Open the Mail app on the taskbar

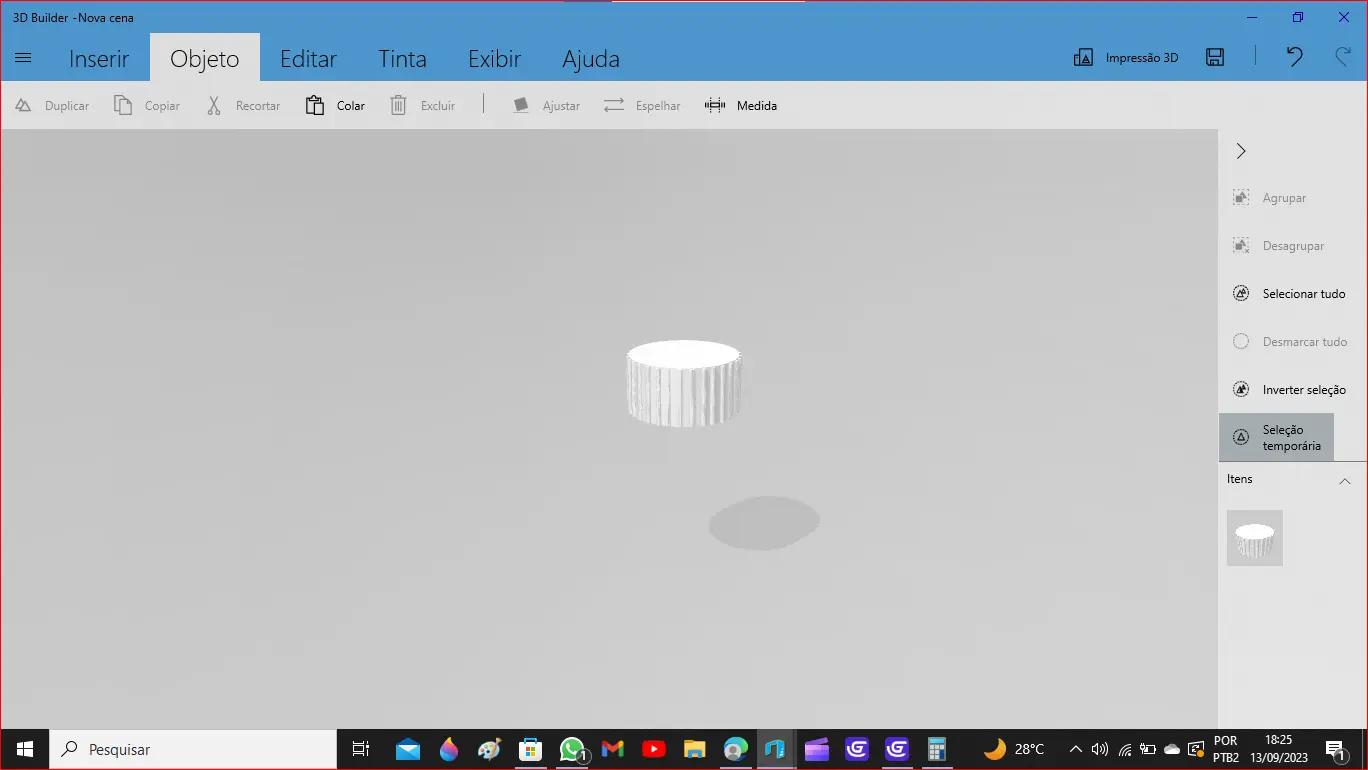tap(407, 749)
